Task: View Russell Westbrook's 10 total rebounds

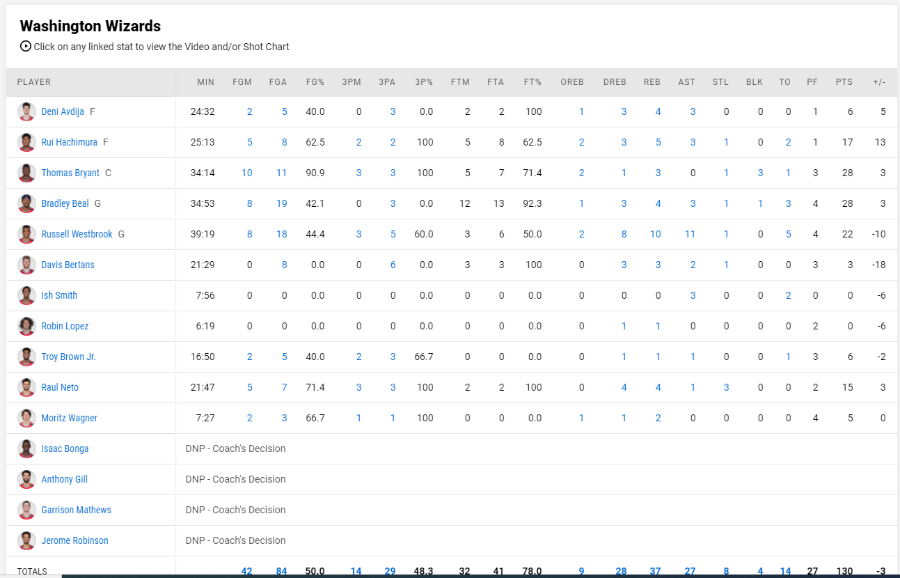Action: point(655,234)
